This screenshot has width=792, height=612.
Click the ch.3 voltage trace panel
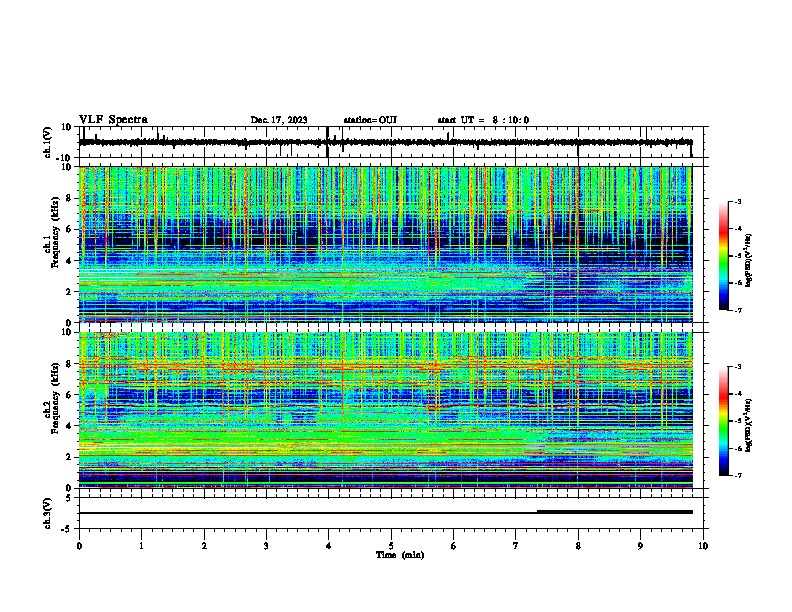pos(391,513)
